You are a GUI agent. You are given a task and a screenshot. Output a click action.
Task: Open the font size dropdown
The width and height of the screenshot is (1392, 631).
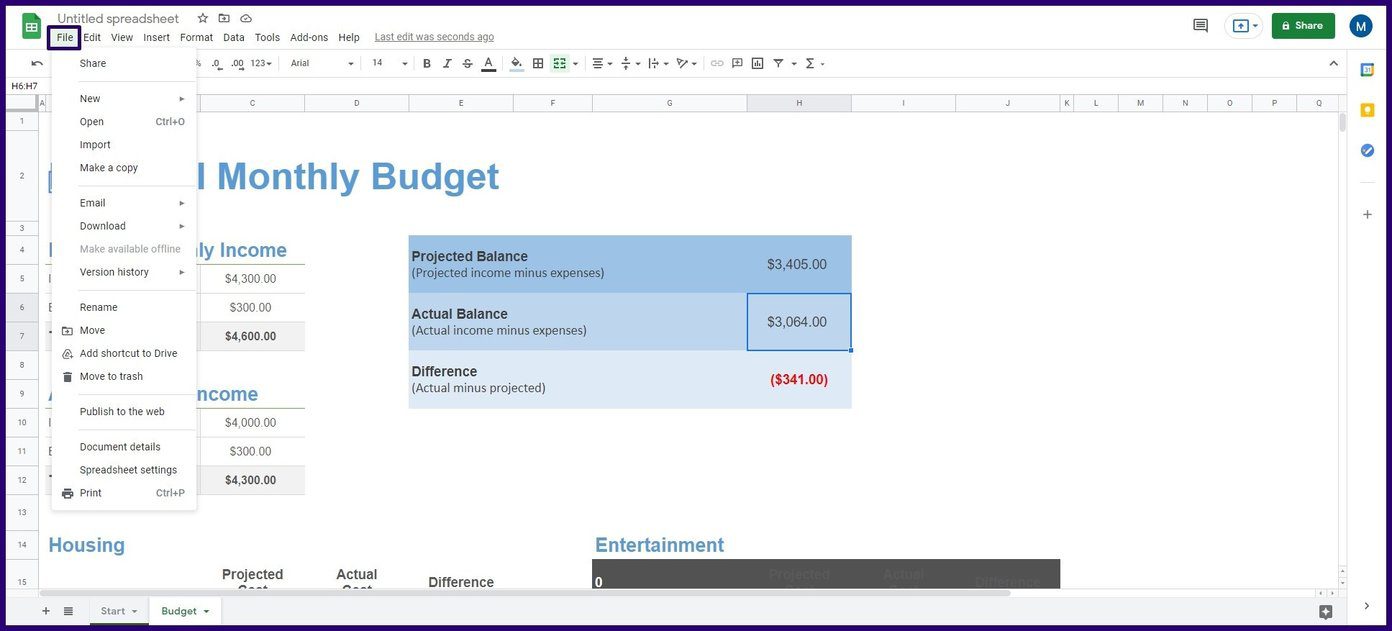390,63
